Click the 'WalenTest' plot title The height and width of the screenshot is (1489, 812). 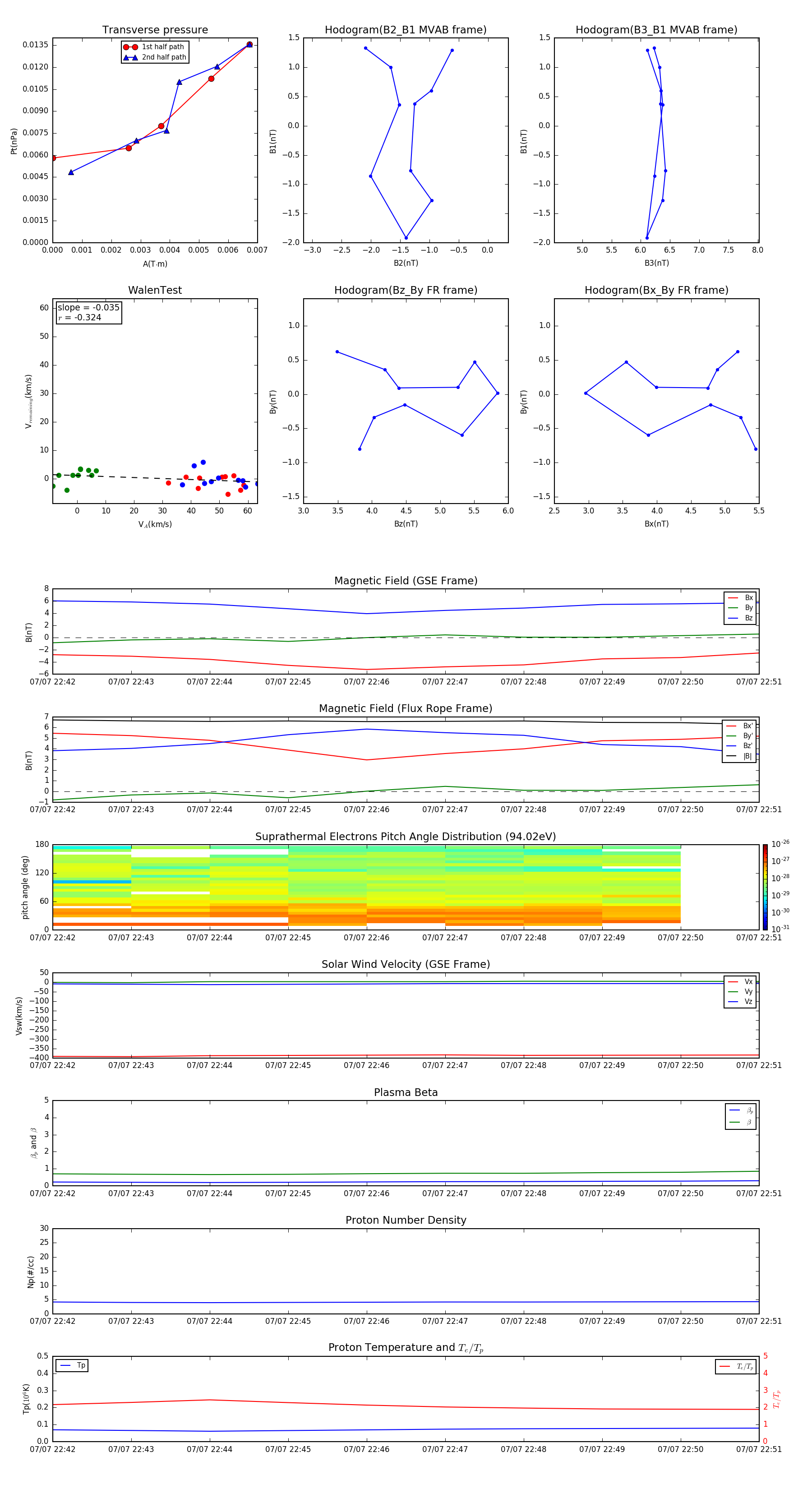click(x=155, y=290)
